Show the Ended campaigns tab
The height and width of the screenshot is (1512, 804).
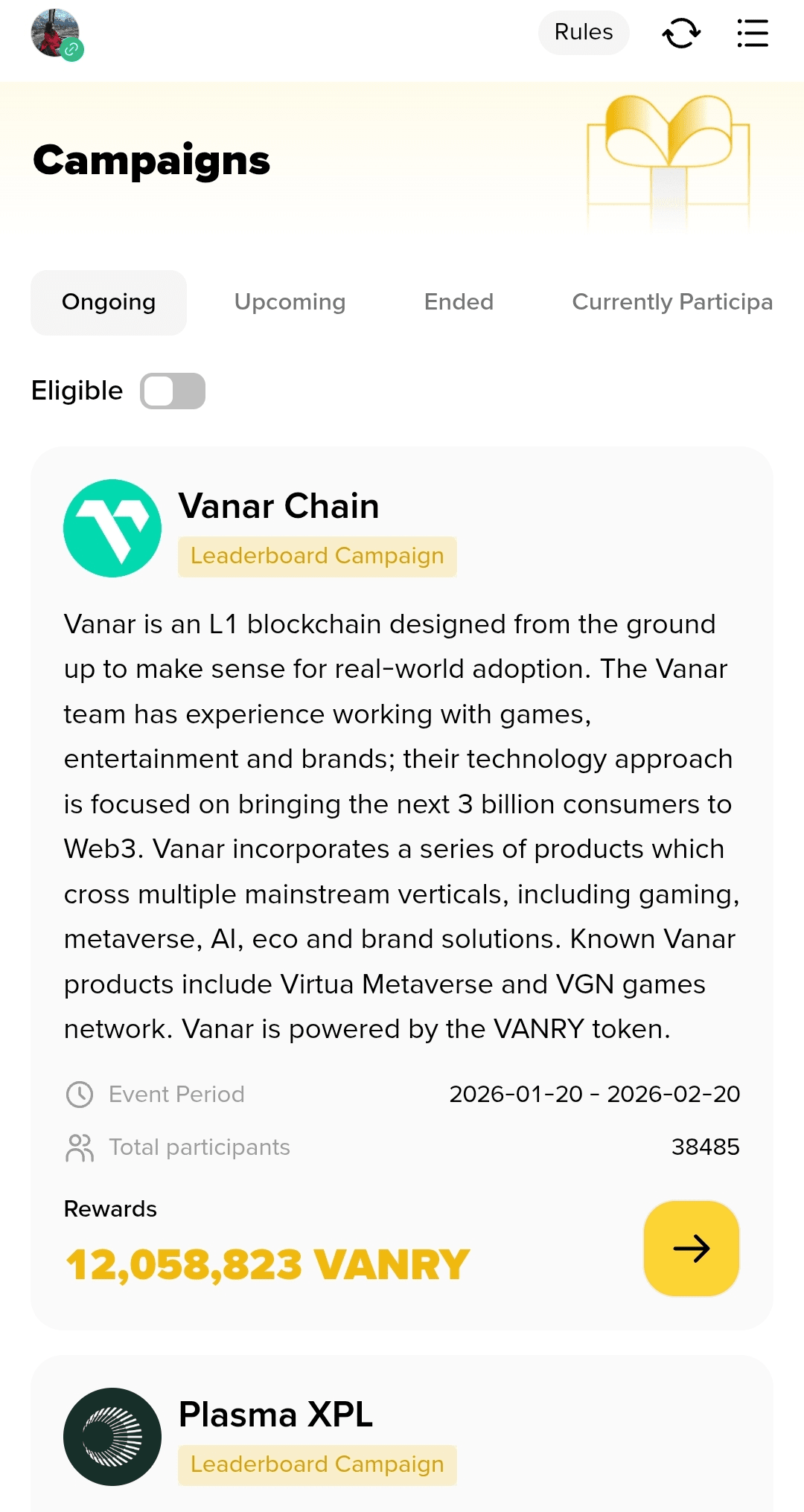pyautogui.click(x=459, y=302)
